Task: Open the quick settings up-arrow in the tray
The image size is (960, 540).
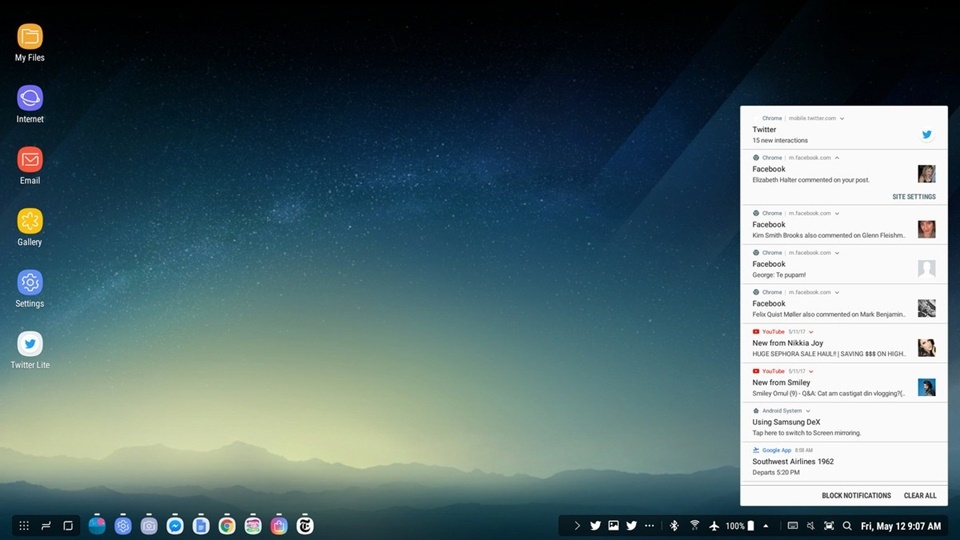Action: 765,525
